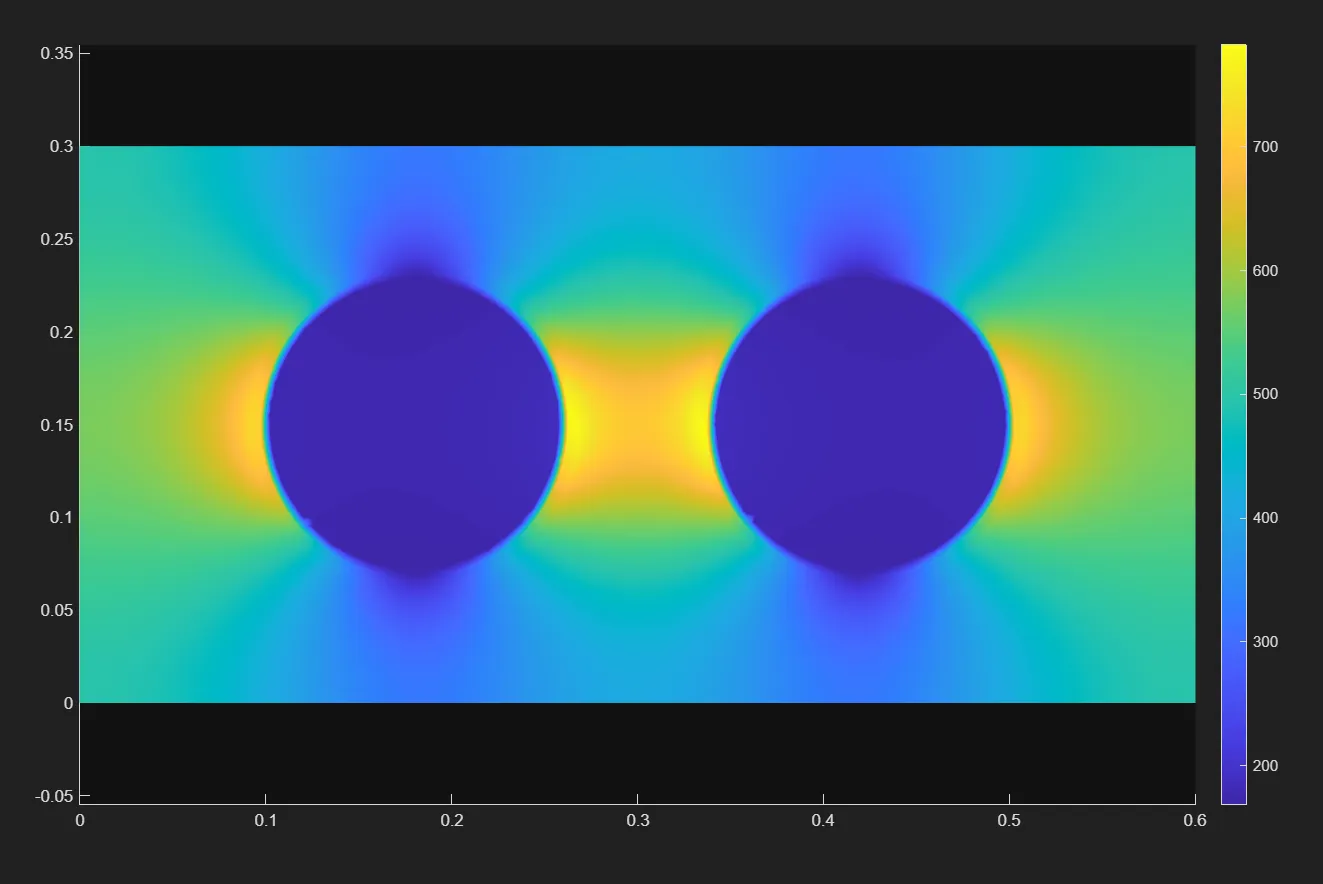Viewport: 1323px width, 884px height.
Task: Click the black band above the heatmap
Action: [637, 95]
